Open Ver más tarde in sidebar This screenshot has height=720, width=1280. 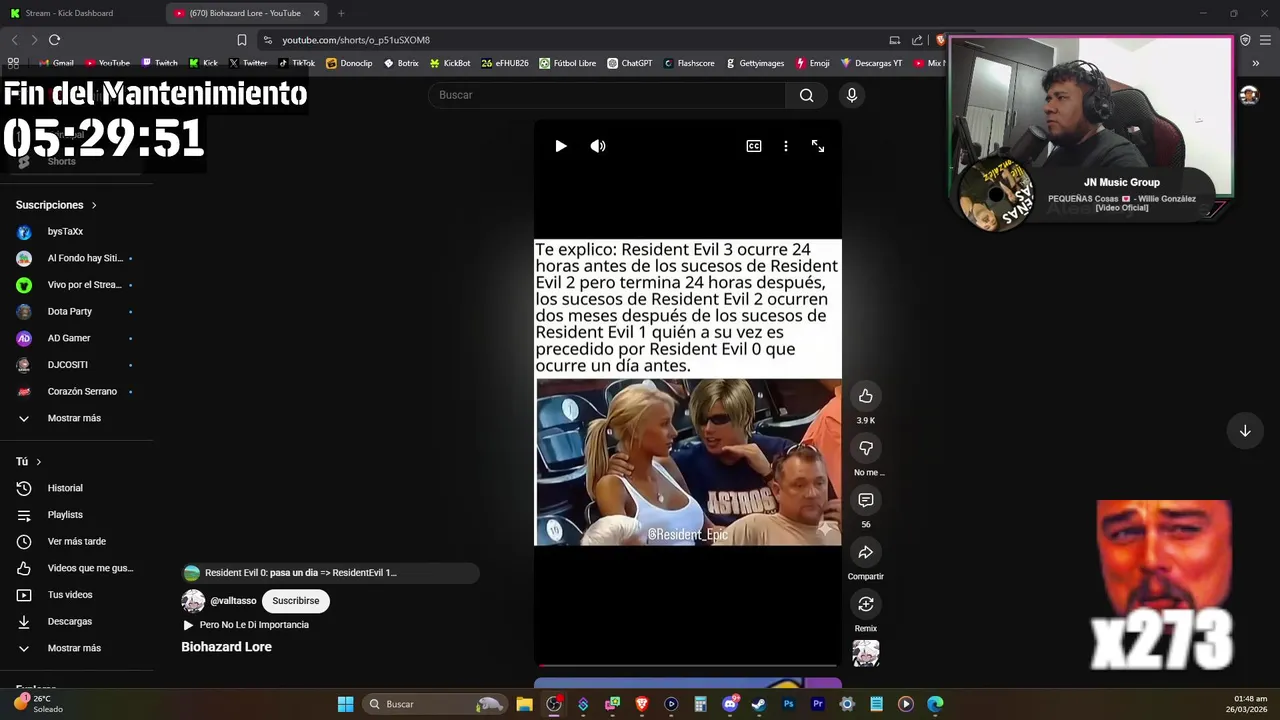click(x=76, y=541)
